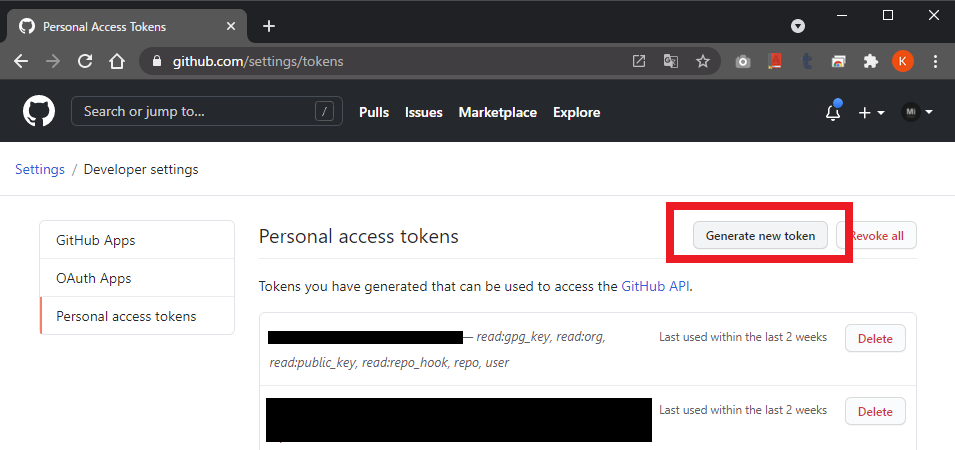The image size is (955, 450).
Task: Click the translate page icon
Action: pos(671,62)
